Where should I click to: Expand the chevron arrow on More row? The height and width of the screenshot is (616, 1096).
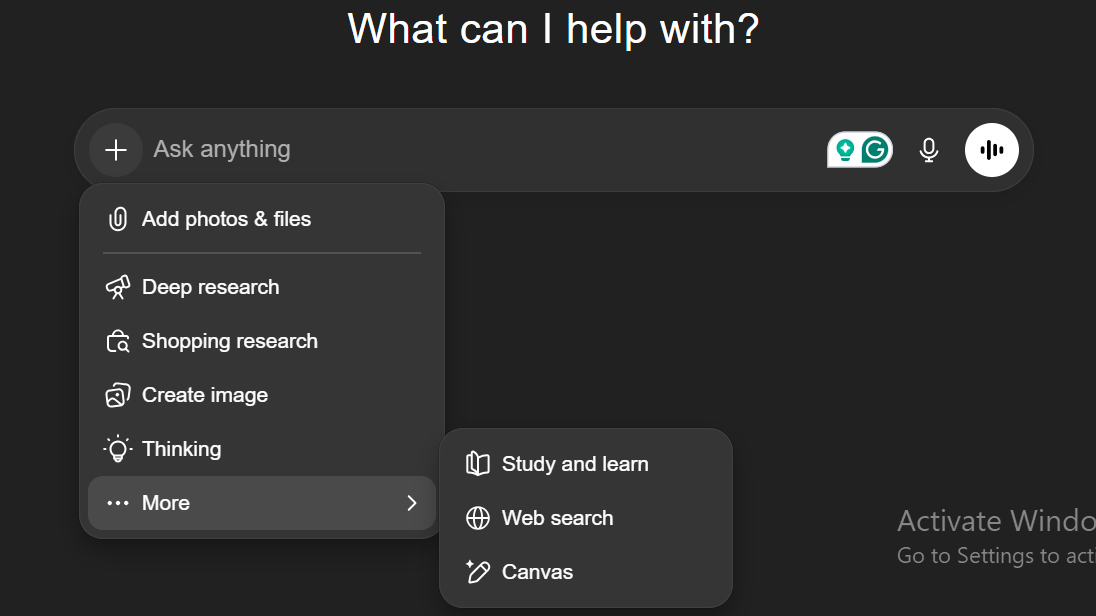411,503
